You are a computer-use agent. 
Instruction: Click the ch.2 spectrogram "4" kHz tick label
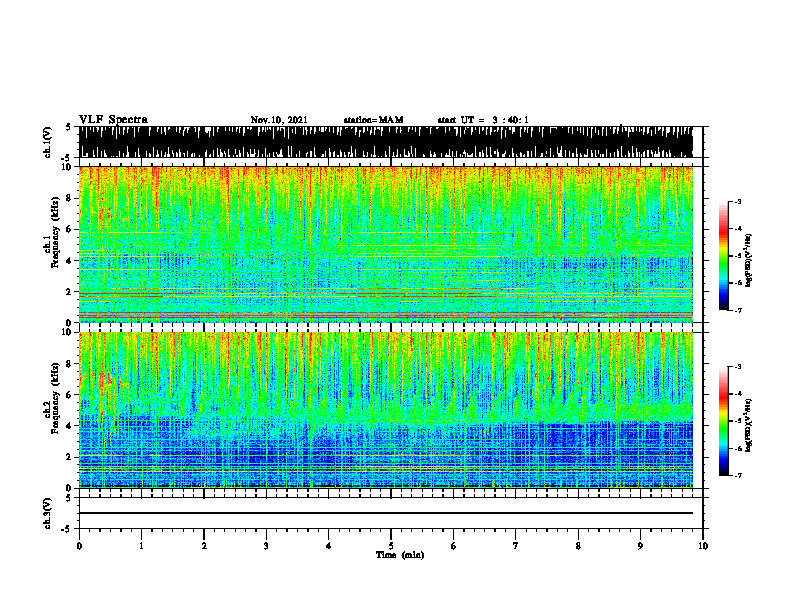(x=70, y=426)
